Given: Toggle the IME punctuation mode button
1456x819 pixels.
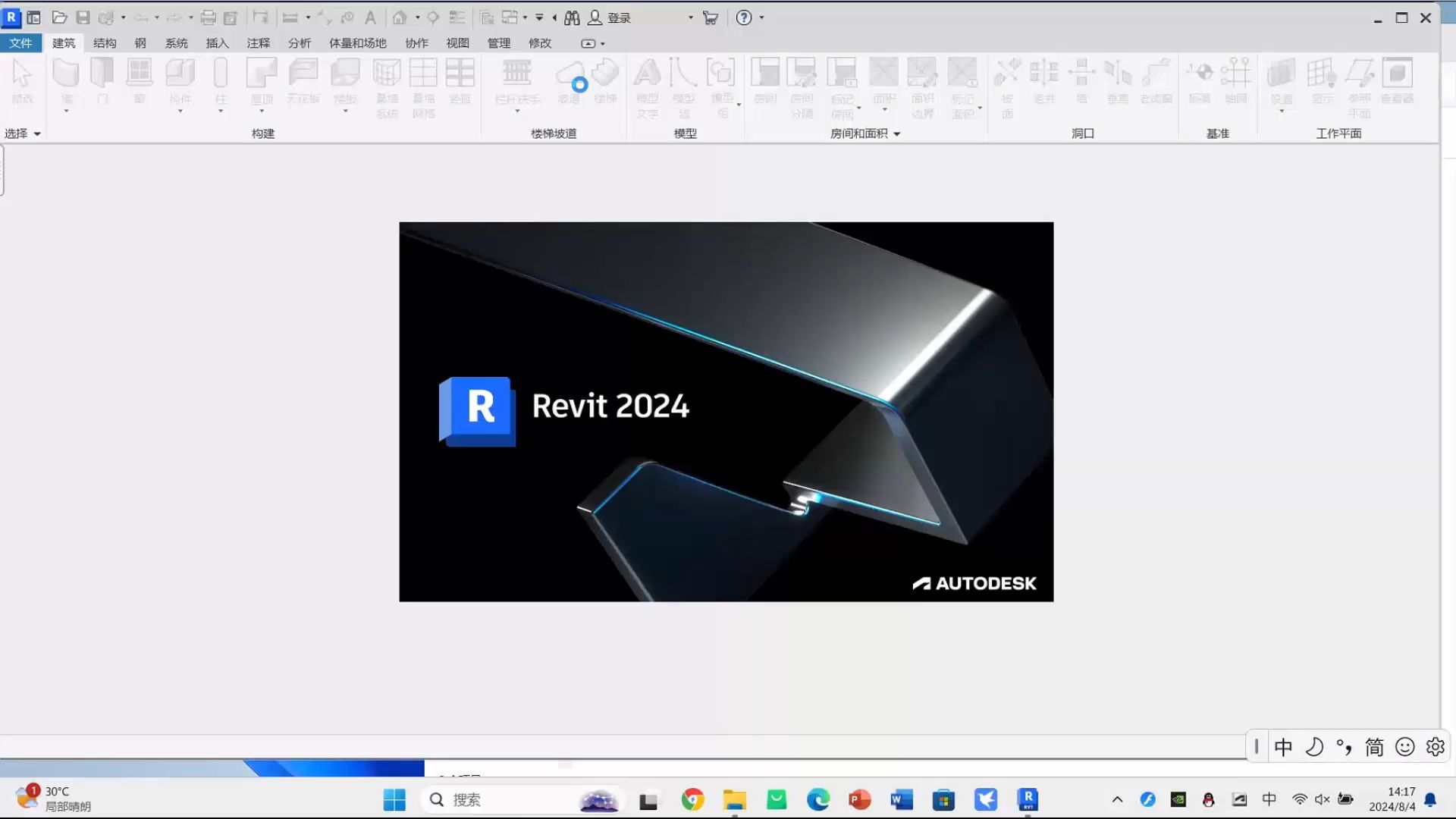Looking at the screenshot, I should pos(1345,747).
